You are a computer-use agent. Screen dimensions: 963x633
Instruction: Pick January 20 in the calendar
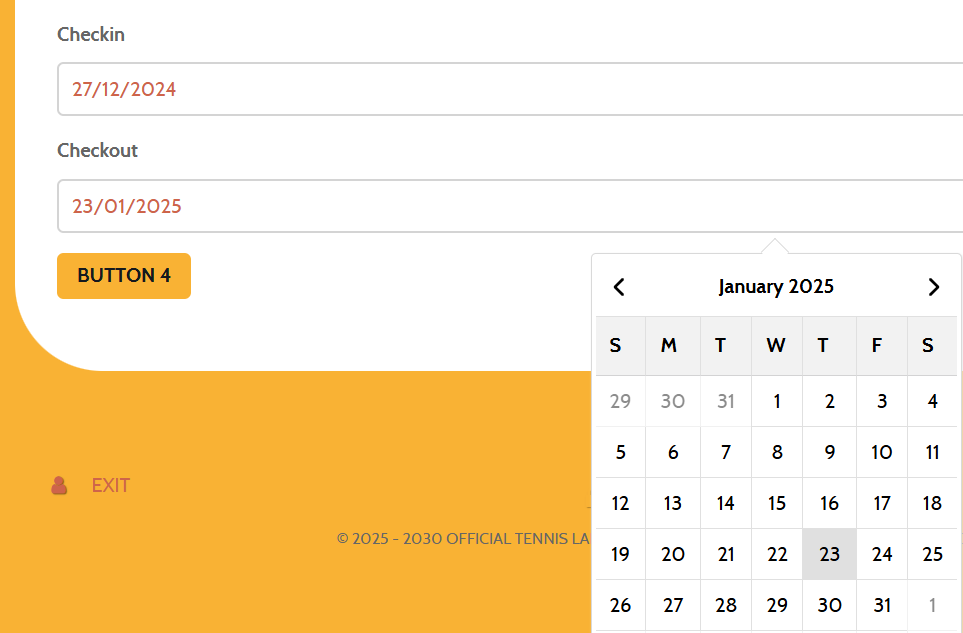[x=673, y=554]
